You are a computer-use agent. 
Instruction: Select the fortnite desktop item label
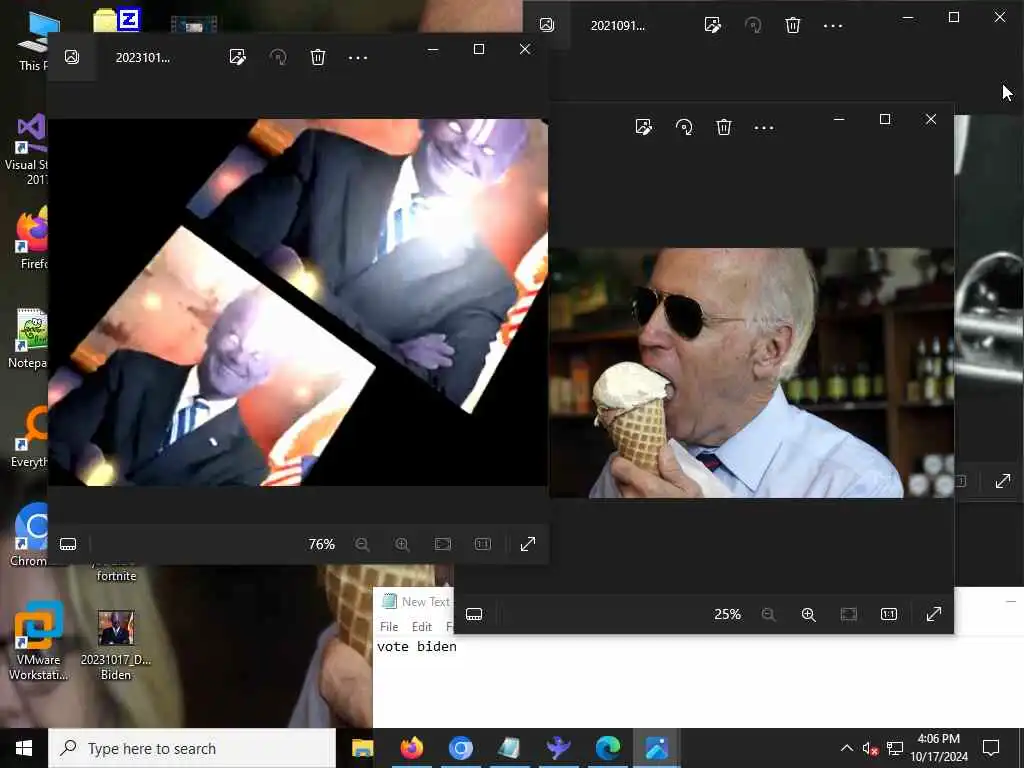click(x=116, y=575)
